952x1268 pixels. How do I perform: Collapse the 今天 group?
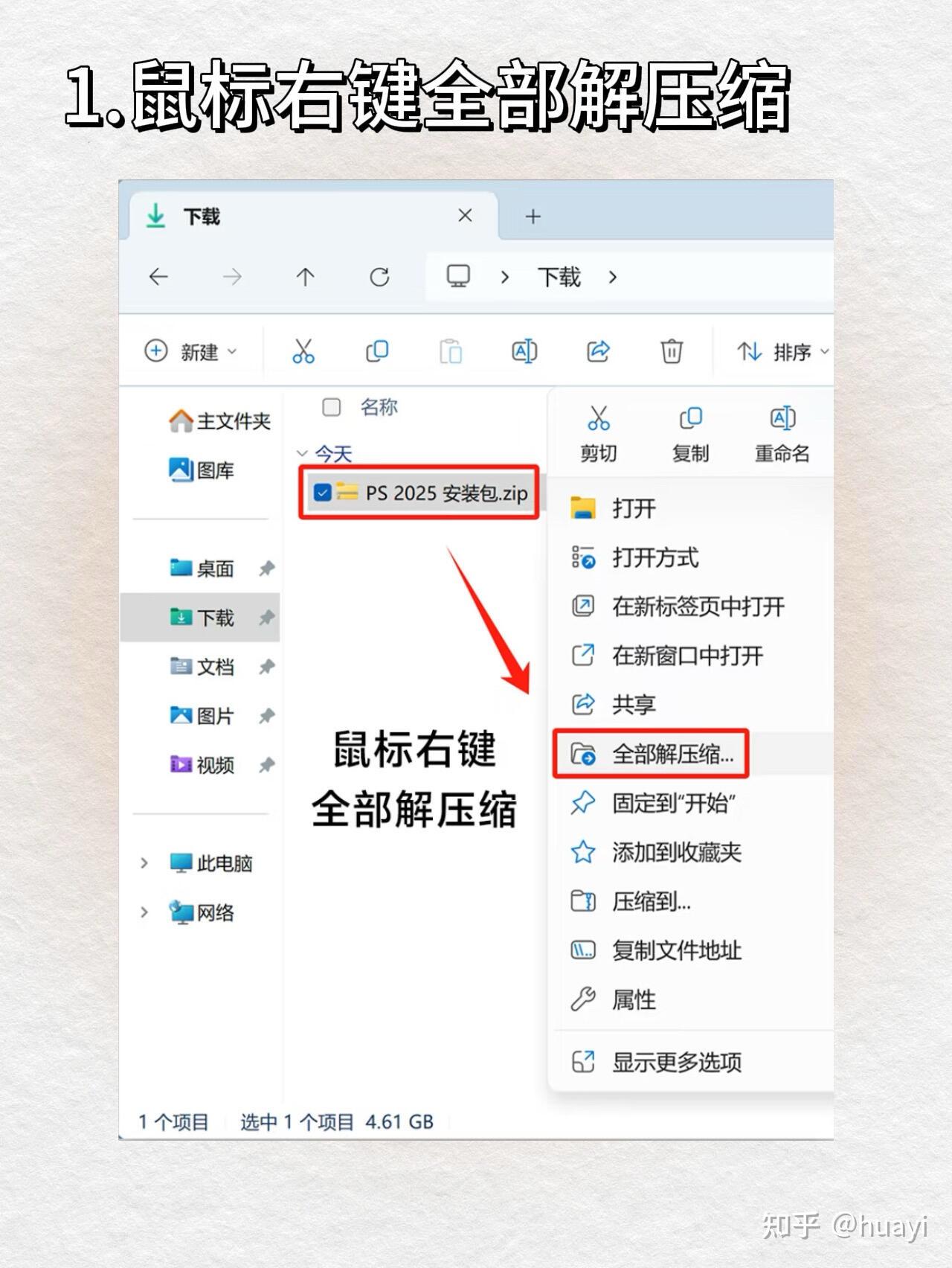302,453
